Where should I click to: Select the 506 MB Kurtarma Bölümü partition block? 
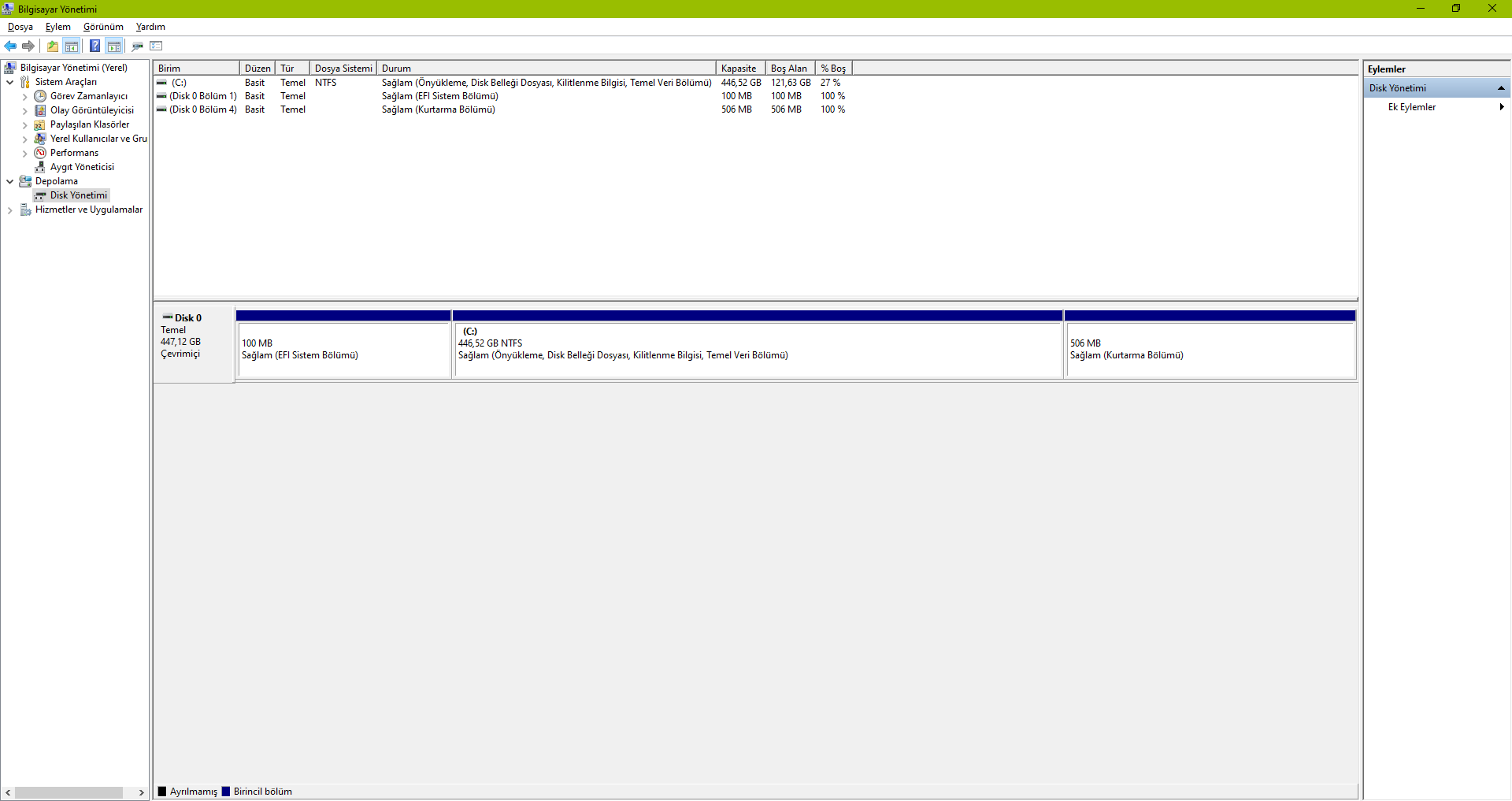(x=1210, y=344)
